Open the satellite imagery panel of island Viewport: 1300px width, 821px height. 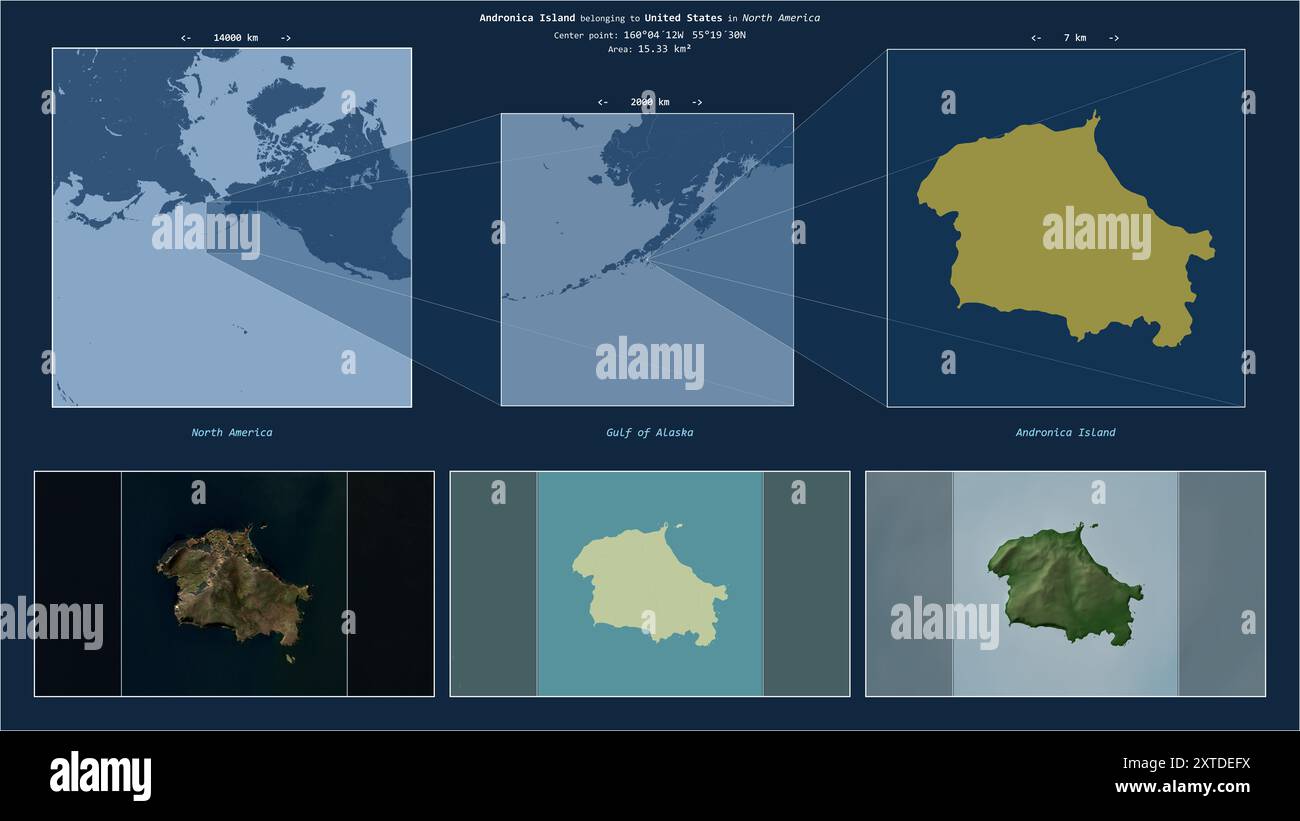click(234, 584)
